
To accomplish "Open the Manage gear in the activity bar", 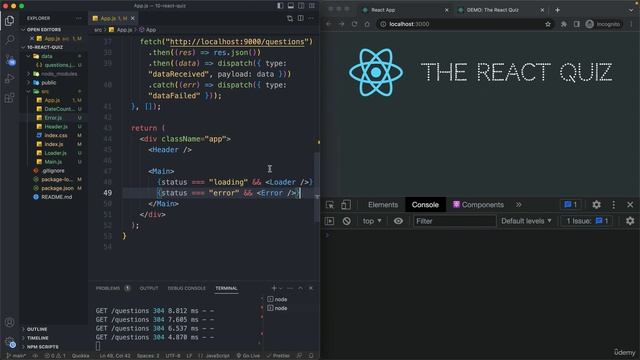I will click(10, 342).
